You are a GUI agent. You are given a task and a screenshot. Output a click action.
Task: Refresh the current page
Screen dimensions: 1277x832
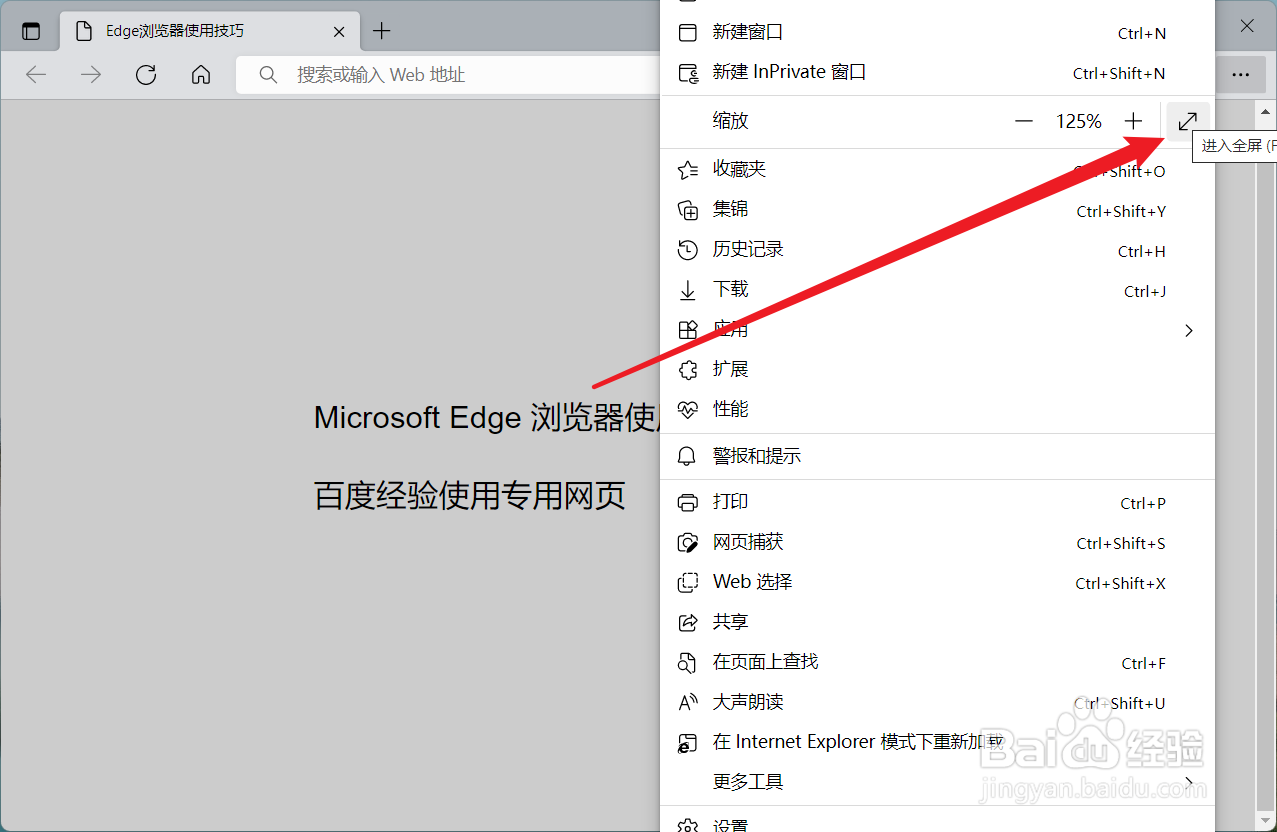tap(146, 75)
